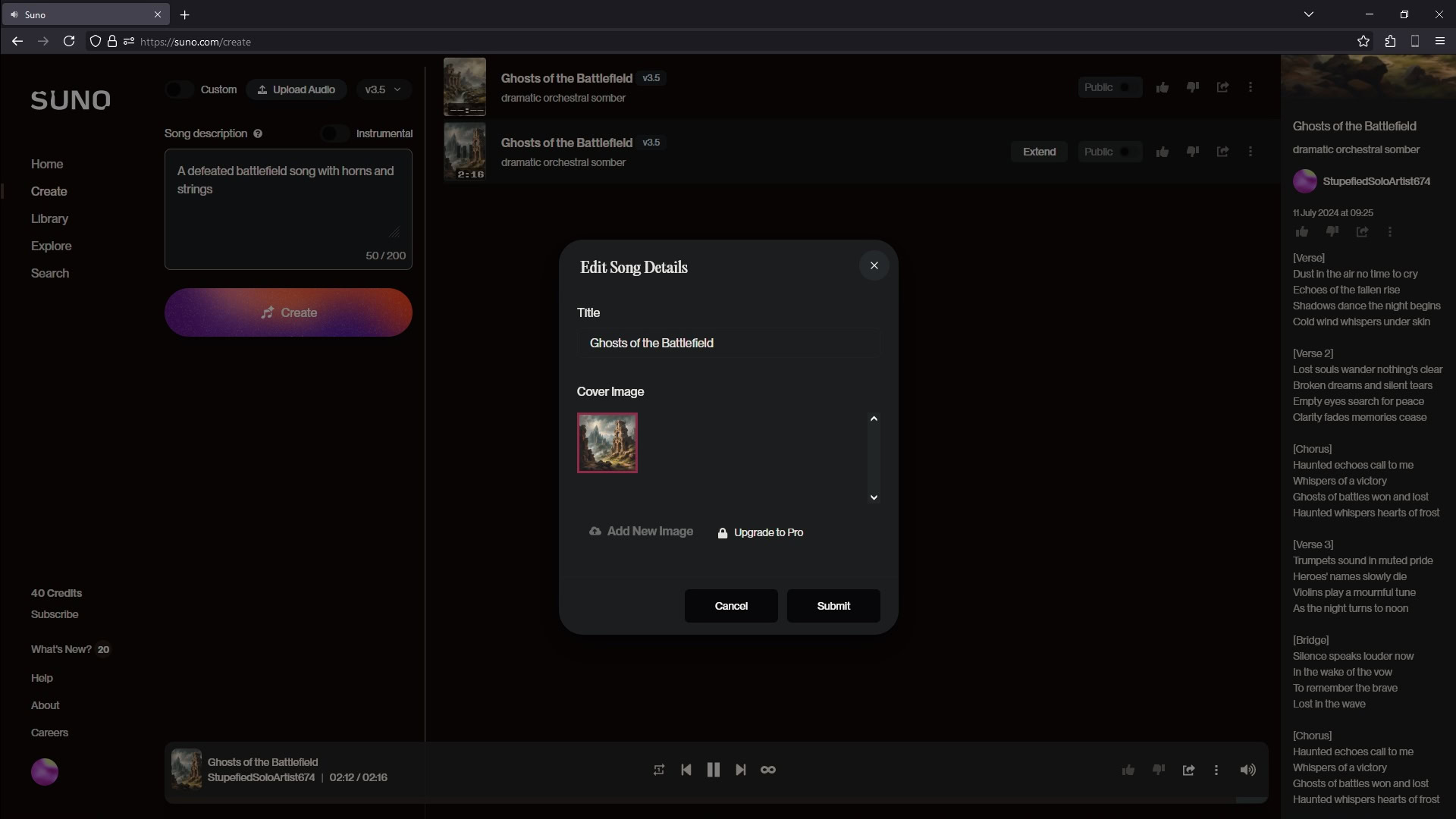Click help icon beside Song description
This screenshot has width=1456, height=819.
[258, 133]
